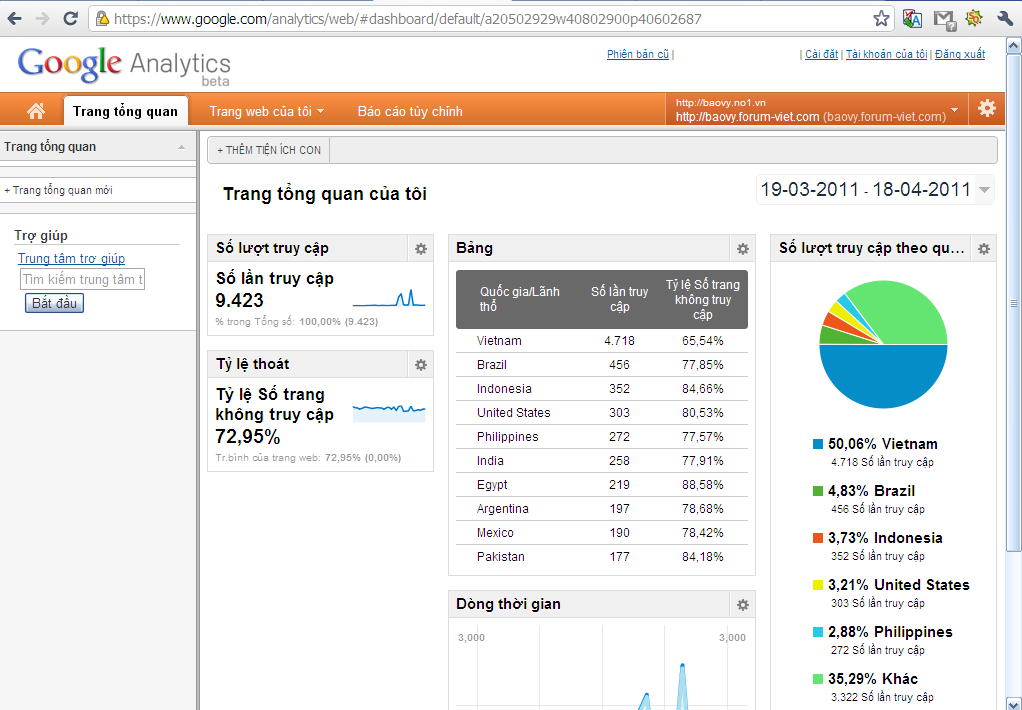This screenshot has height=710, width=1022.
Task: Open settings gear of Tỷ lệ thoát widget
Action: [421, 364]
